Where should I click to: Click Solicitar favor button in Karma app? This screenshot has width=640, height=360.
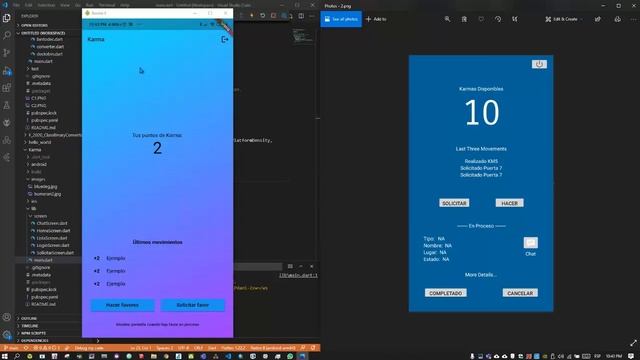[x=192, y=305]
